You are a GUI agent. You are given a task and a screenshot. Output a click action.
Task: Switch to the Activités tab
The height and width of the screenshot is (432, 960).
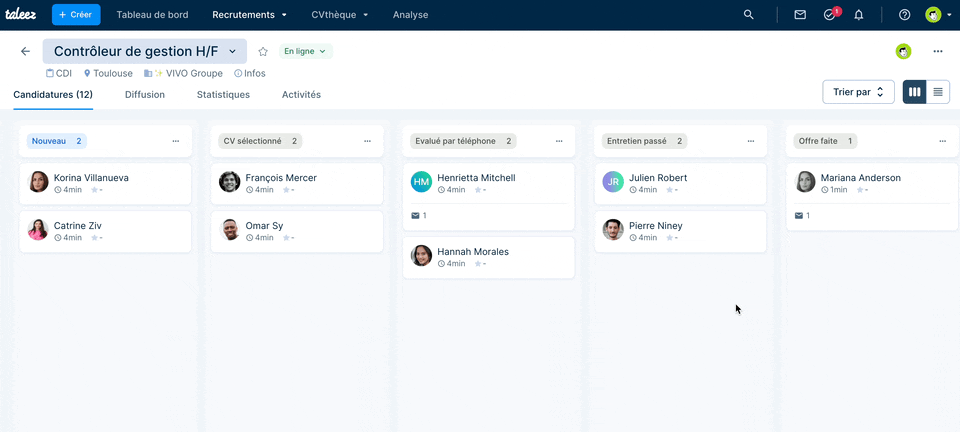[x=301, y=95]
